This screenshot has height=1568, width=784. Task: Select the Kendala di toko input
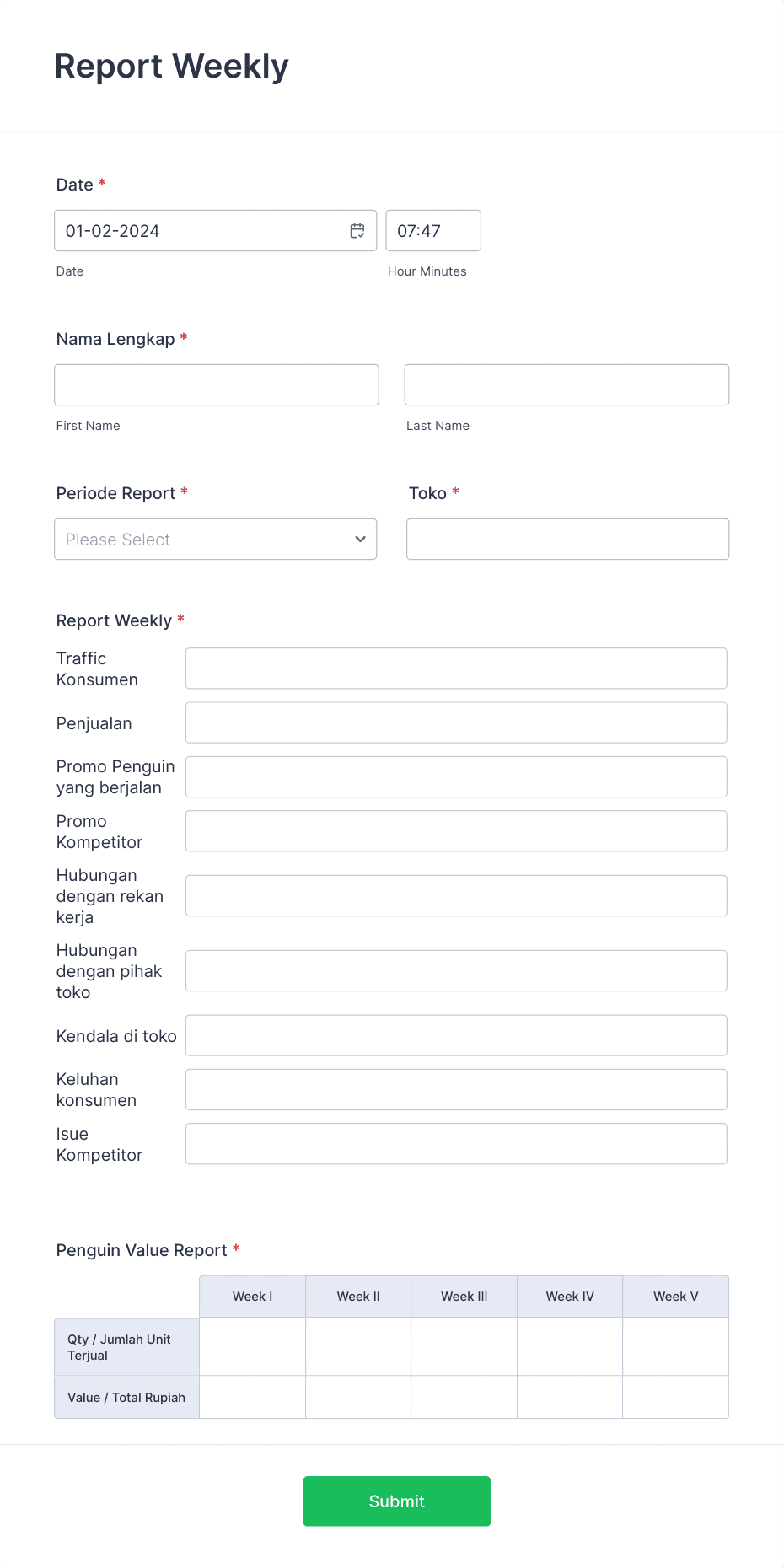click(x=455, y=1034)
